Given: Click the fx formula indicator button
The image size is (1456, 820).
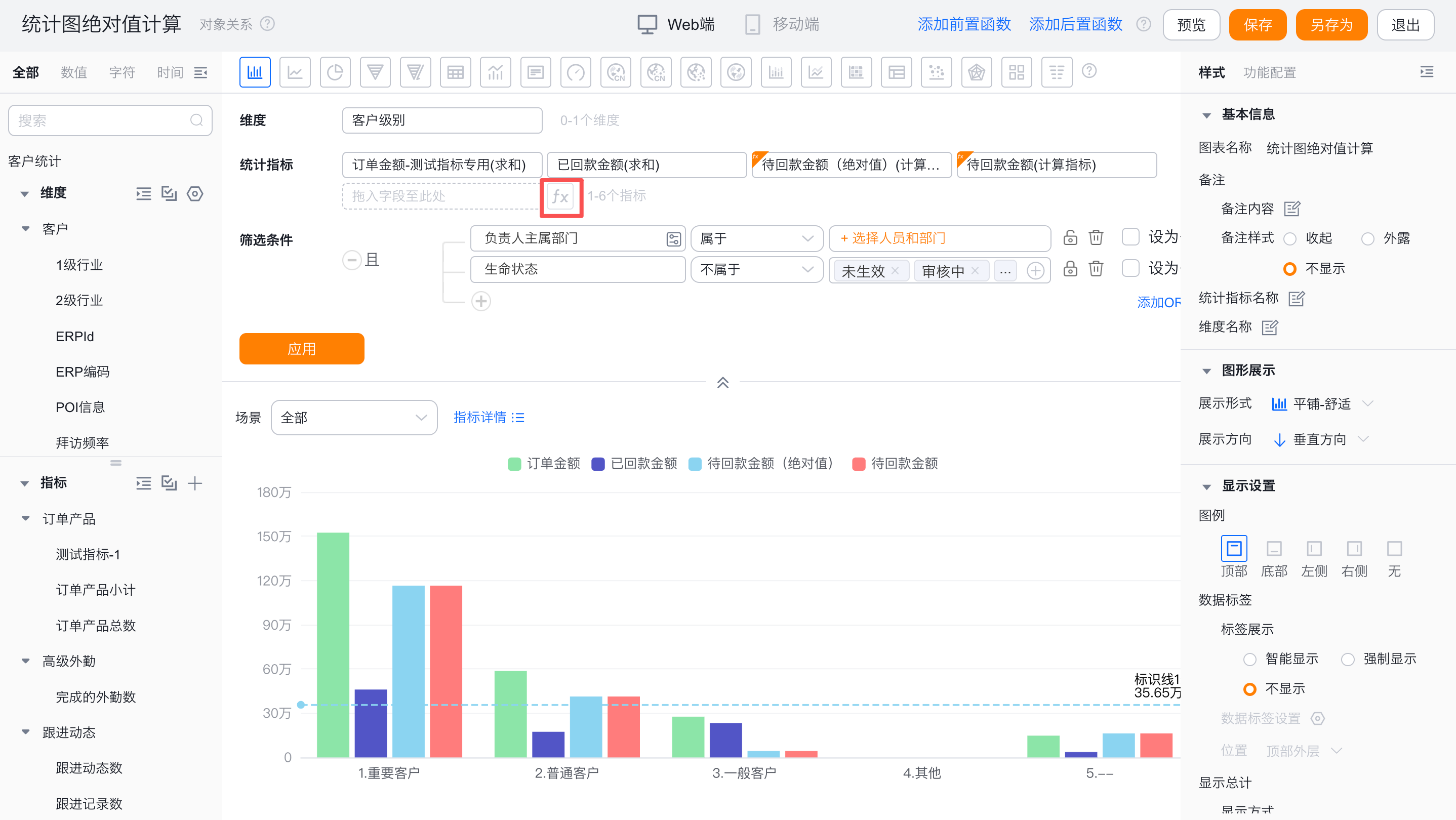Looking at the screenshot, I should coord(561,197).
